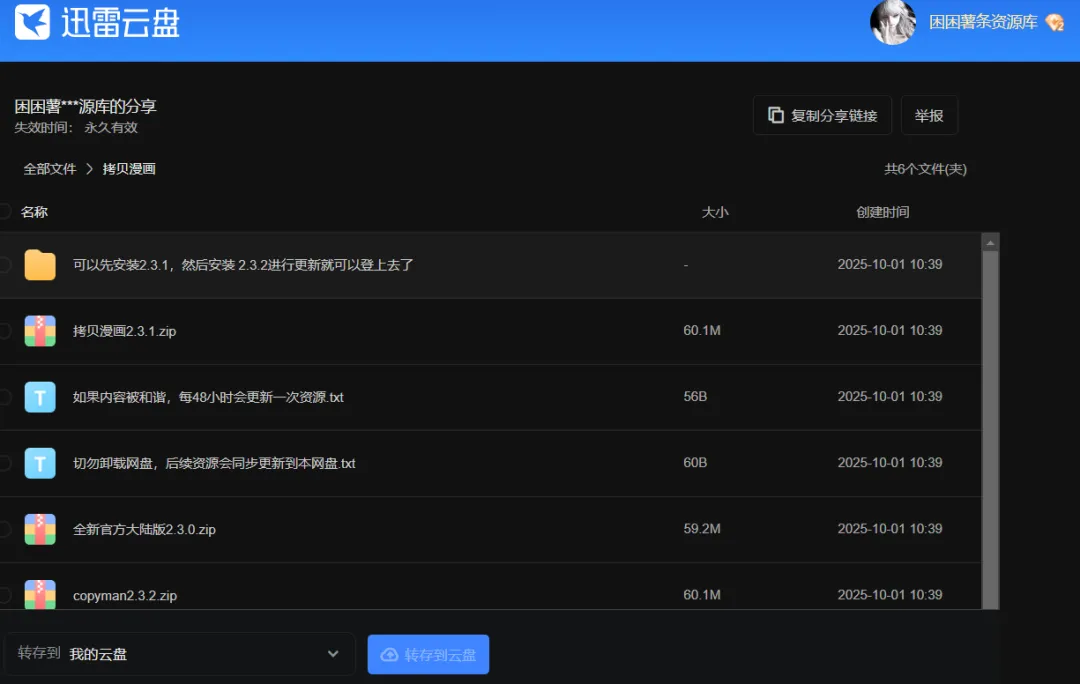
Task: Select file name 全新官方大陆版2.3.0.zip
Action: click(x=145, y=529)
